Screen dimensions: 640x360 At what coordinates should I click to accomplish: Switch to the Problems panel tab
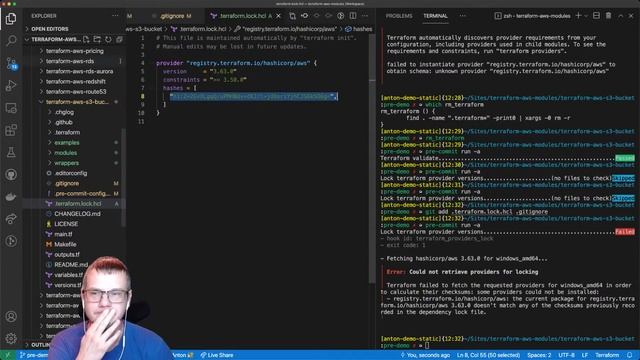[x=399, y=16]
